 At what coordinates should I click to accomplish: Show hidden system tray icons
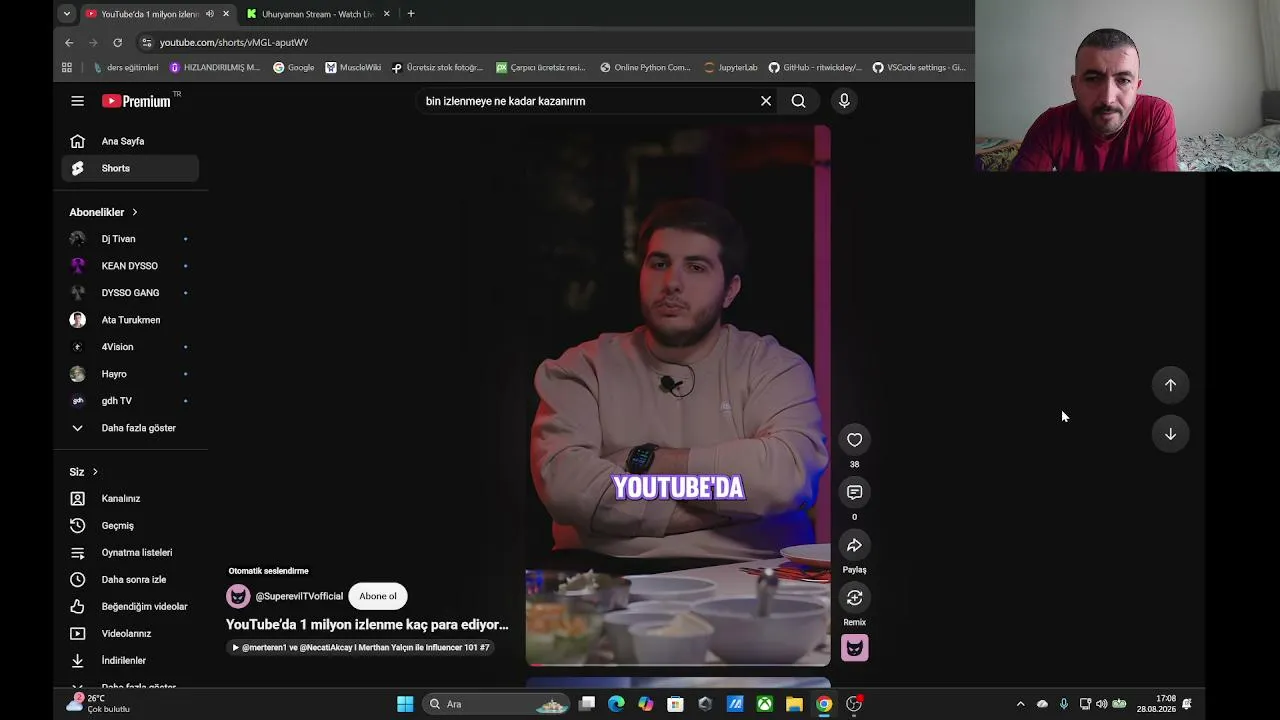1020,704
